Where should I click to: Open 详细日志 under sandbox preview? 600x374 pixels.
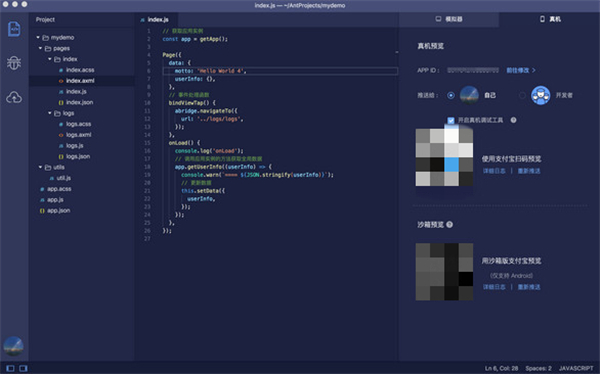point(494,287)
